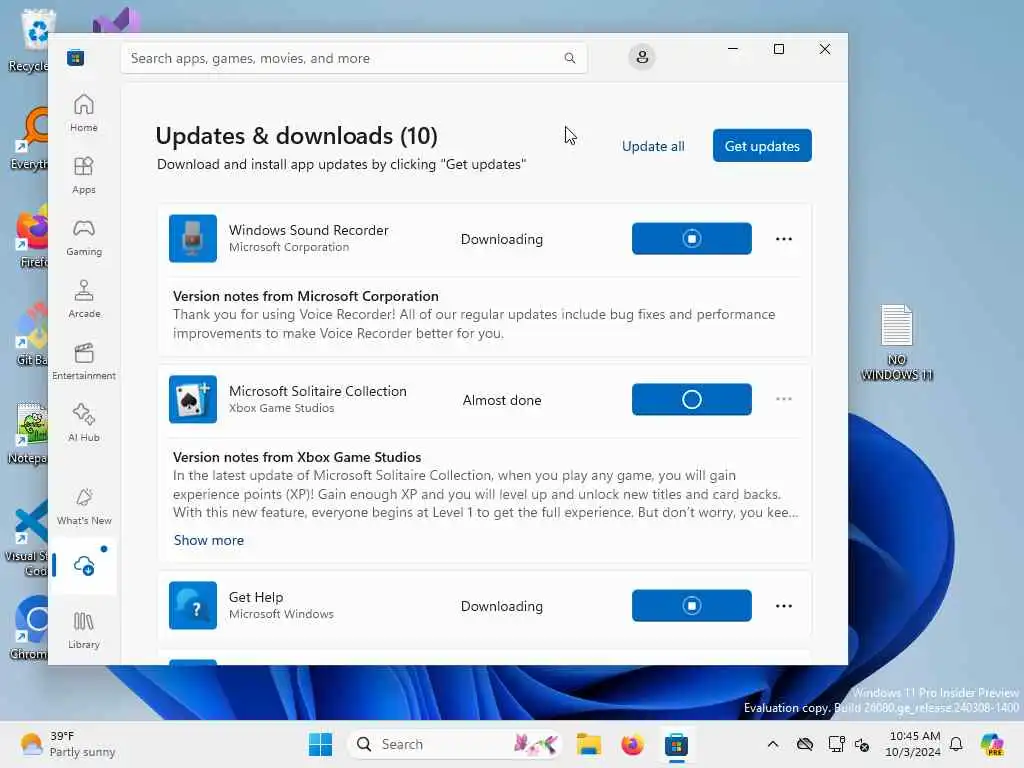
Task: Click the Get Help app icon
Action: (x=193, y=605)
